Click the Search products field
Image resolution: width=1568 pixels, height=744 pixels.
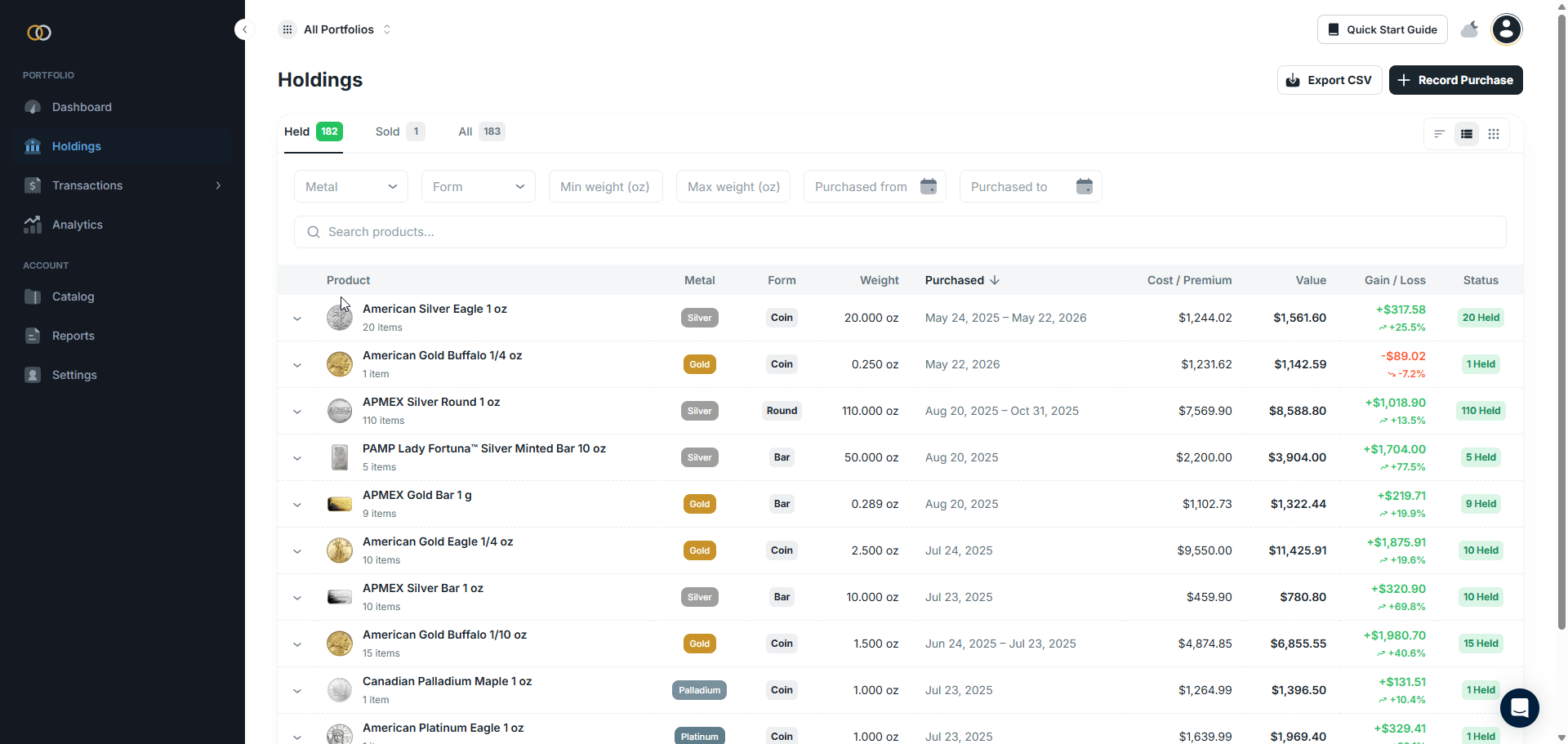900,232
